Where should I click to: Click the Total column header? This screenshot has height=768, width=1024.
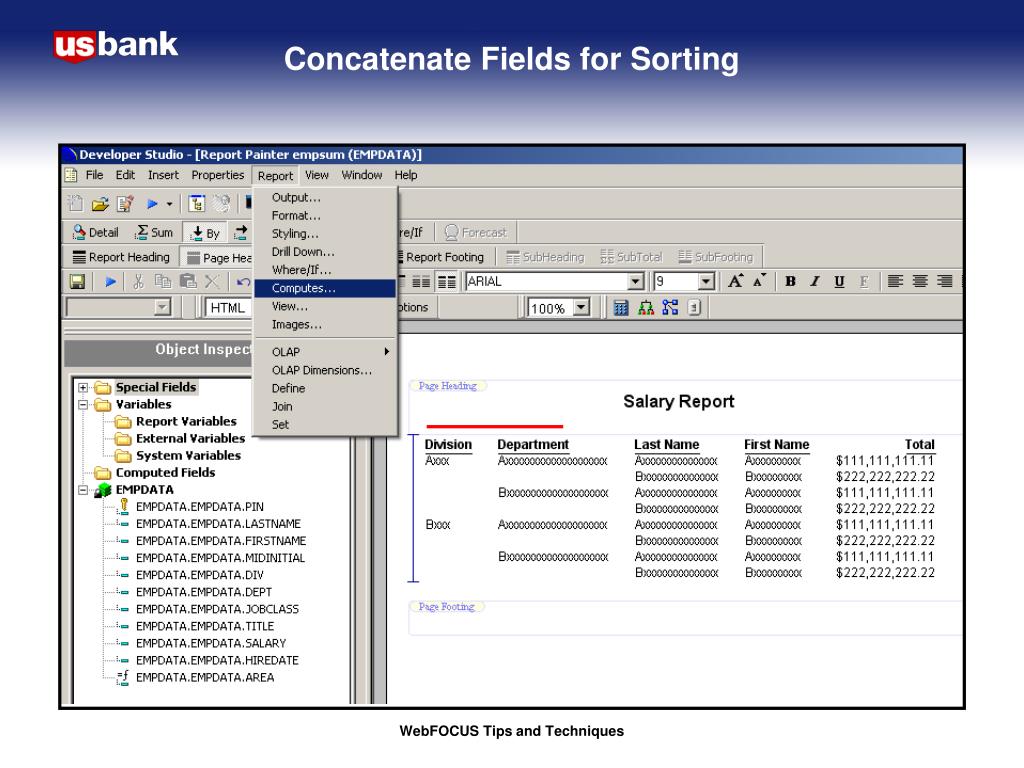[919, 444]
